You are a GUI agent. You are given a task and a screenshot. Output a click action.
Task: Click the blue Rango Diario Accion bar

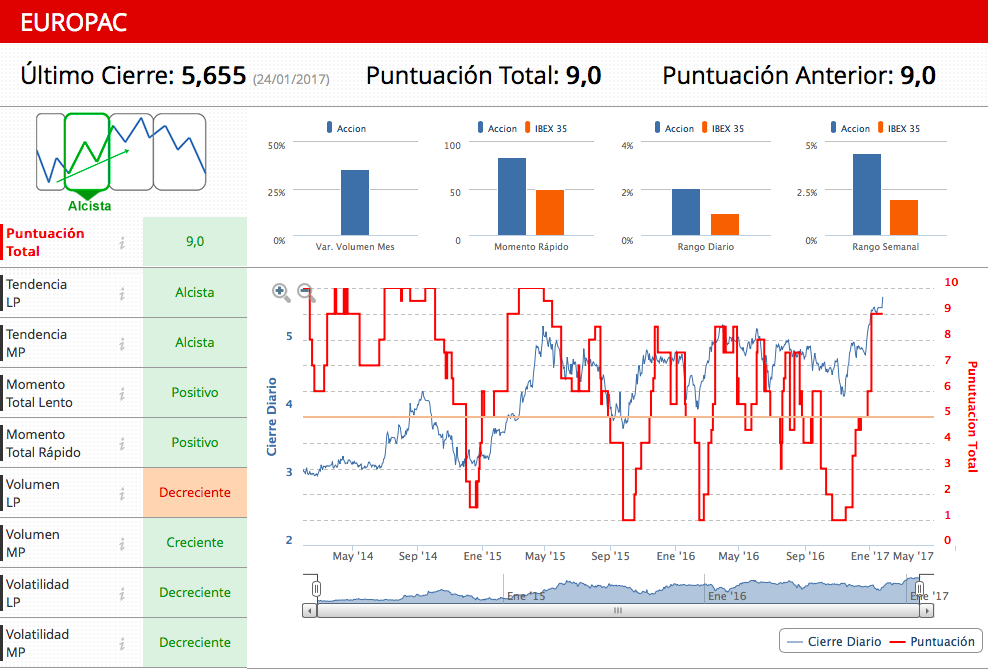(x=686, y=212)
